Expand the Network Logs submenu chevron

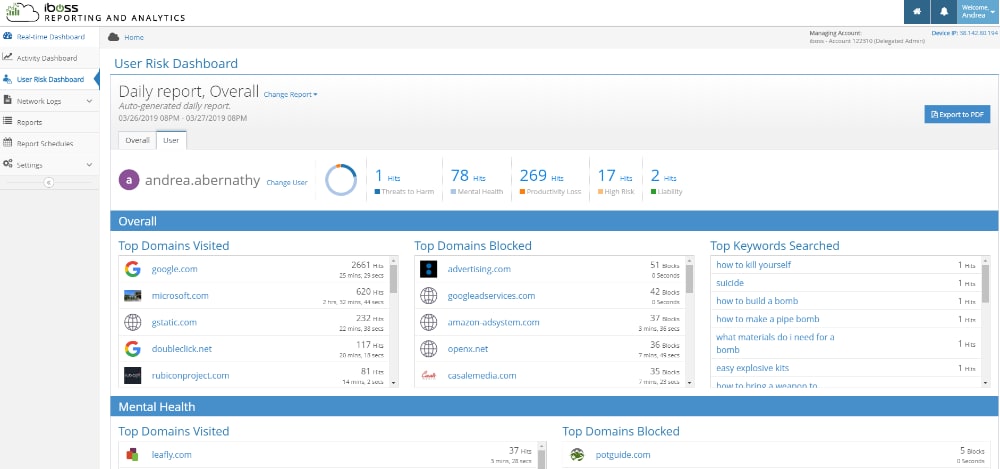(89, 101)
